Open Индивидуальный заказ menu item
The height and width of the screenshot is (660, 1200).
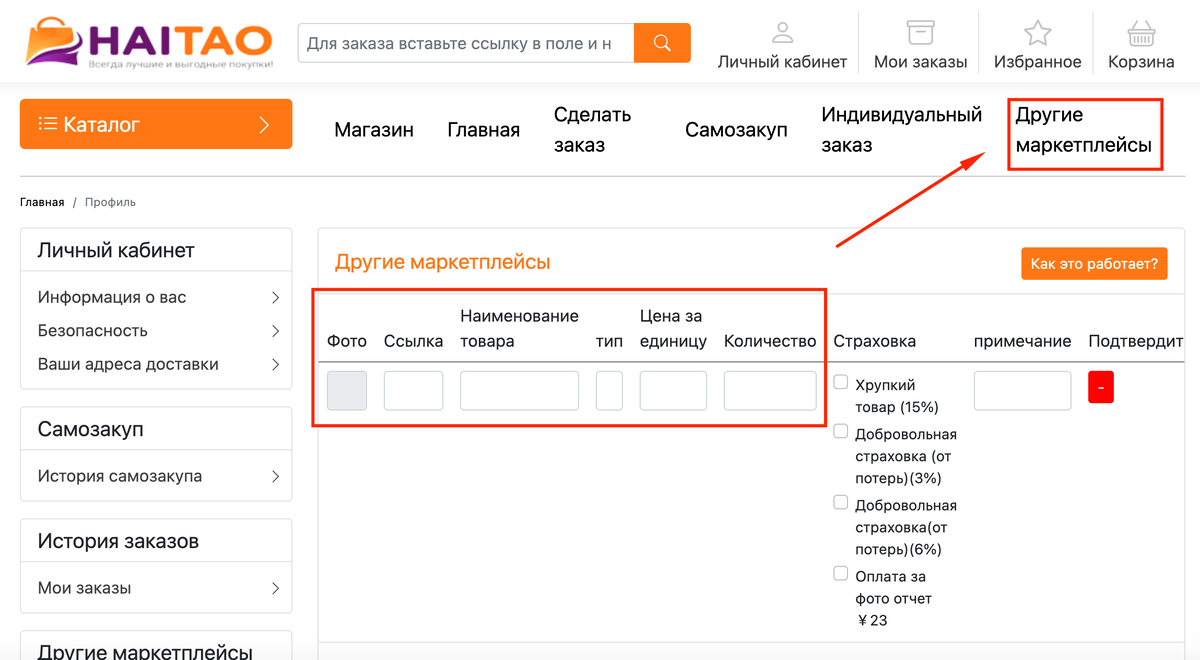click(902, 130)
